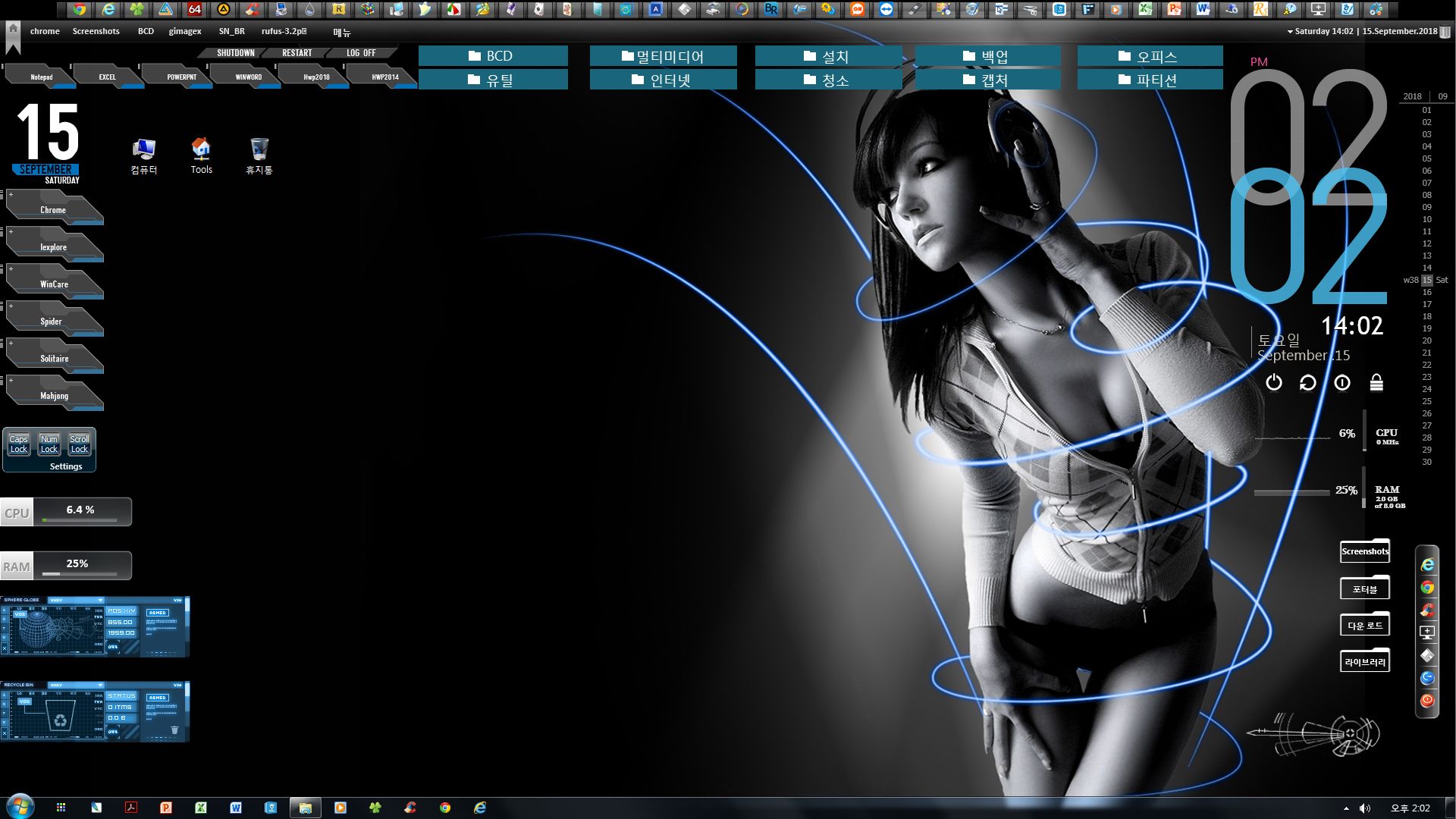
Task: Toggle the Scroll Lock indicator
Action: coord(80,444)
